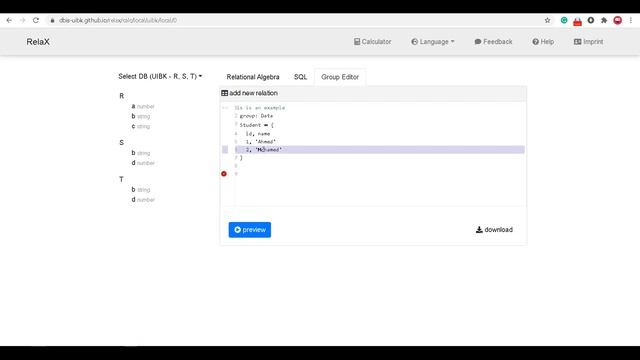This screenshot has height=360, width=640.
Task: Open the Imprint page
Action: pos(588,42)
